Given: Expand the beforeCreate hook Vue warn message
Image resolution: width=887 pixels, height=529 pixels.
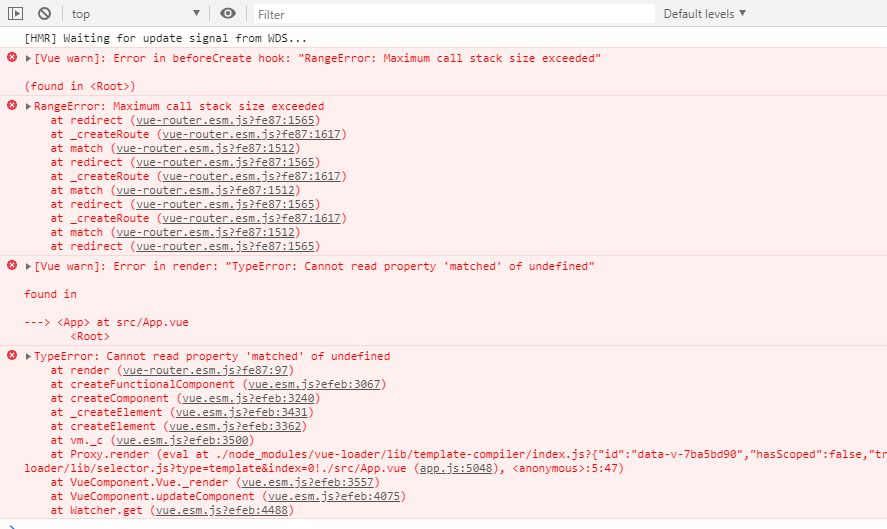Looking at the screenshot, I should point(28,58).
